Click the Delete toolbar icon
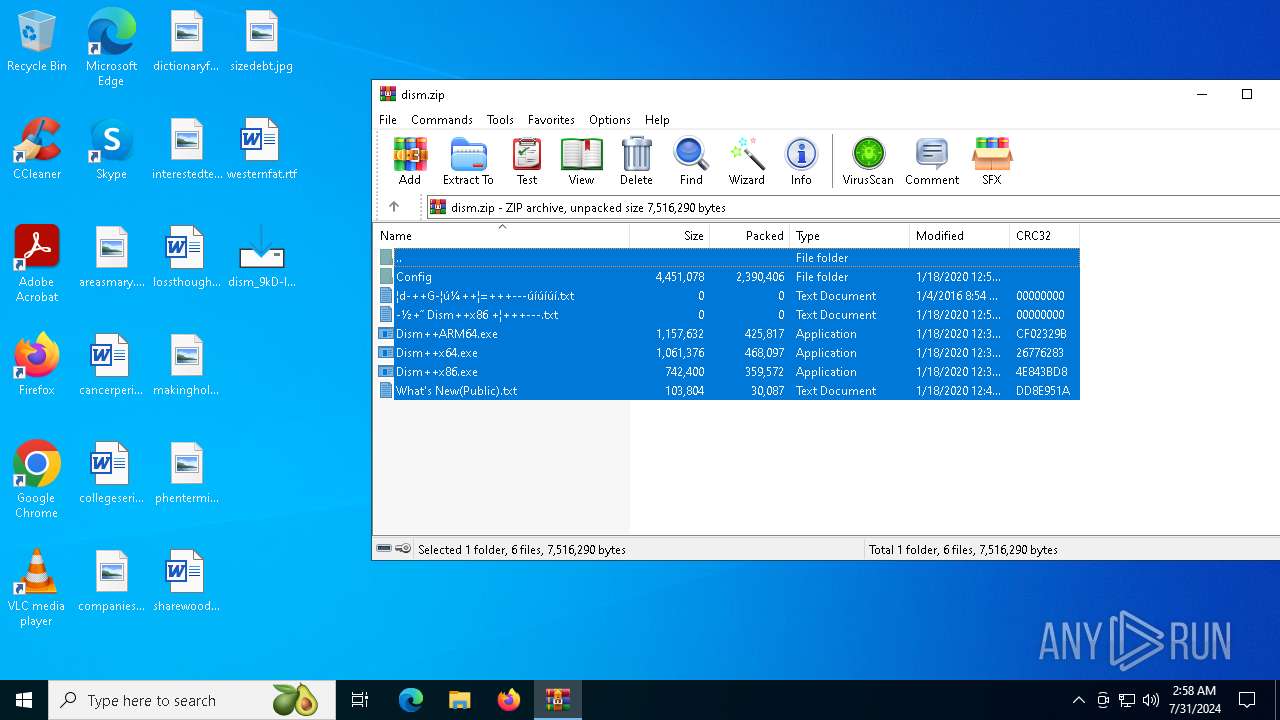 (x=636, y=162)
